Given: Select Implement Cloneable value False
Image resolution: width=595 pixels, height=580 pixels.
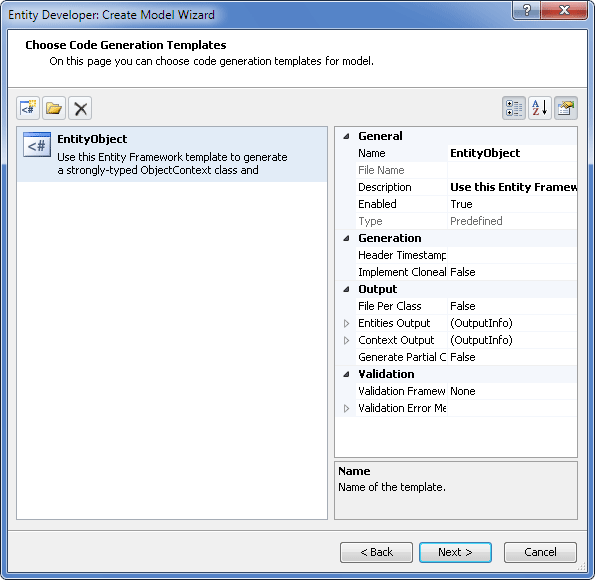Looking at the screenshot, I should (x=512, y=272).
